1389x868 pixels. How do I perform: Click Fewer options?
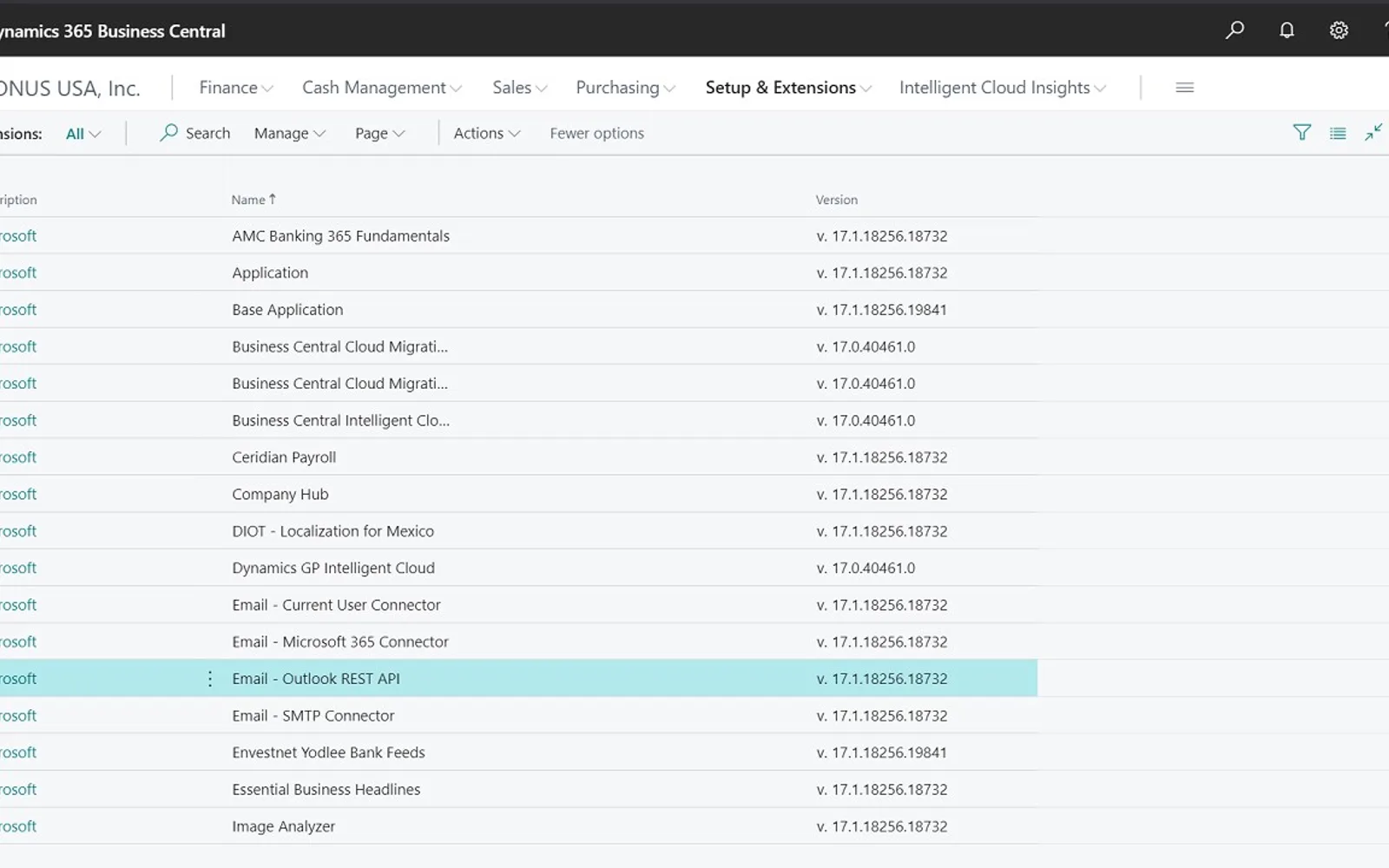tap(597, 133)
